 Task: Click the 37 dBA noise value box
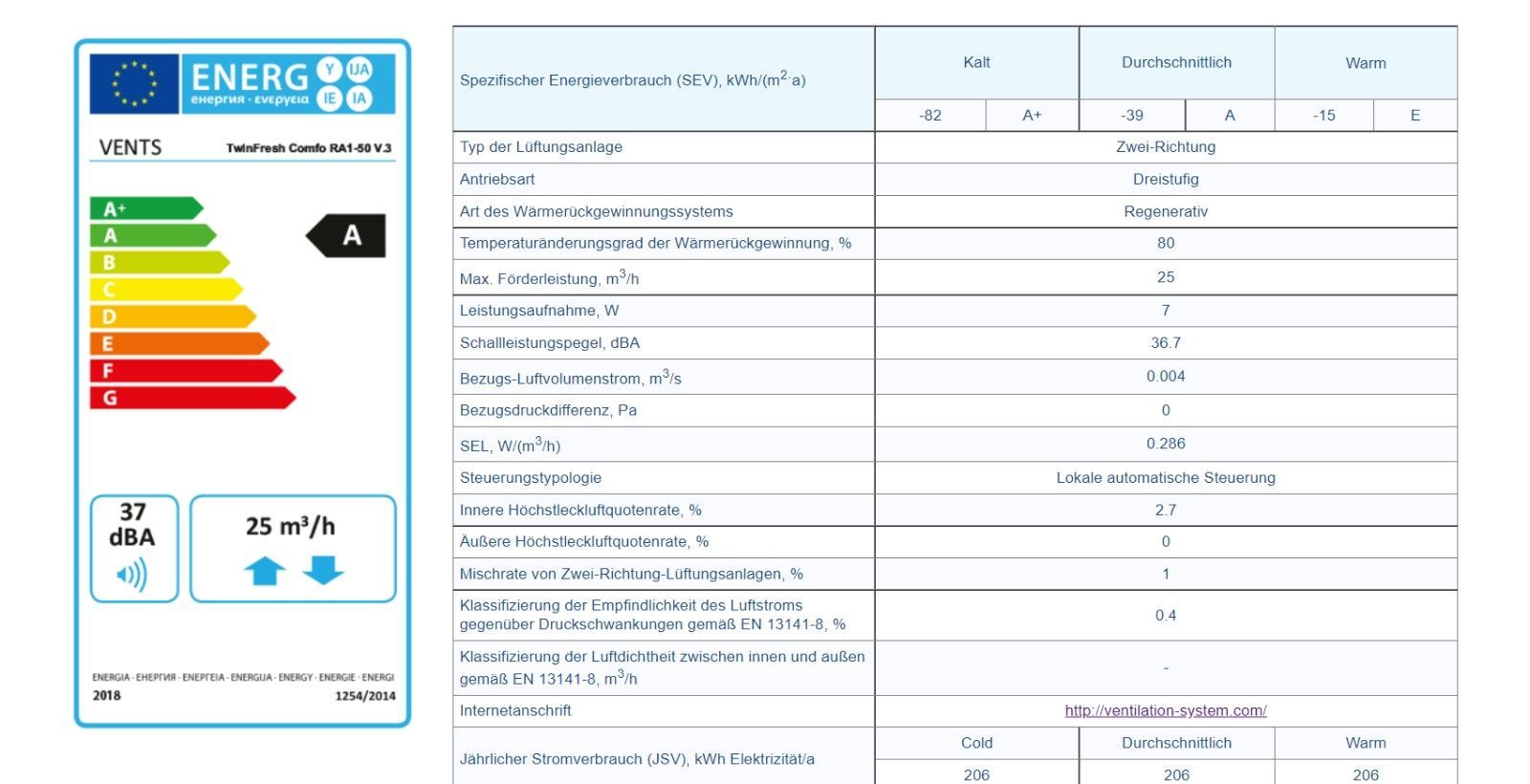tap(134, 549)
